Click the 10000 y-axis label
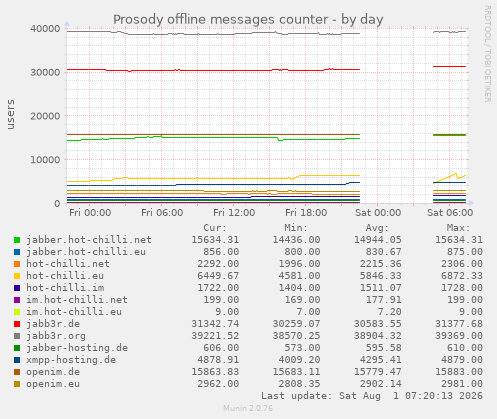497x419 pixels. [45, 160]
